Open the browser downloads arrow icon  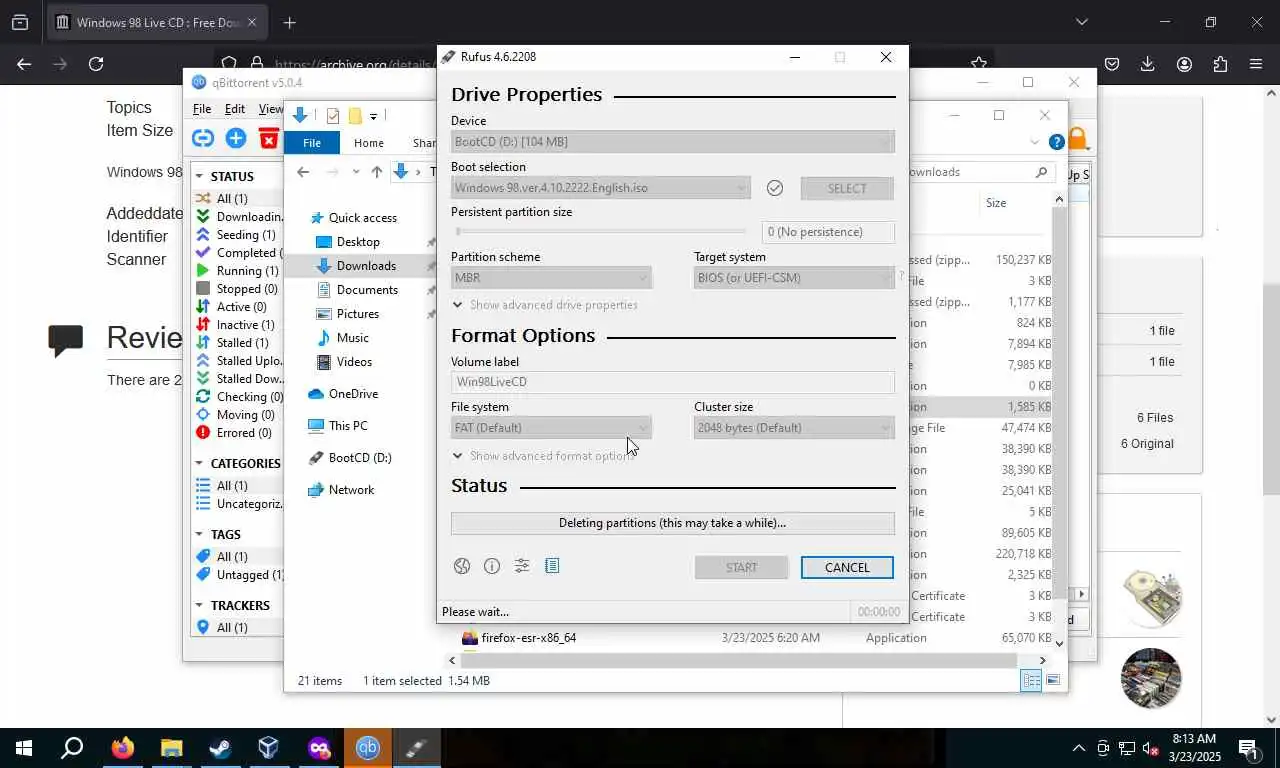[1148, 64]
